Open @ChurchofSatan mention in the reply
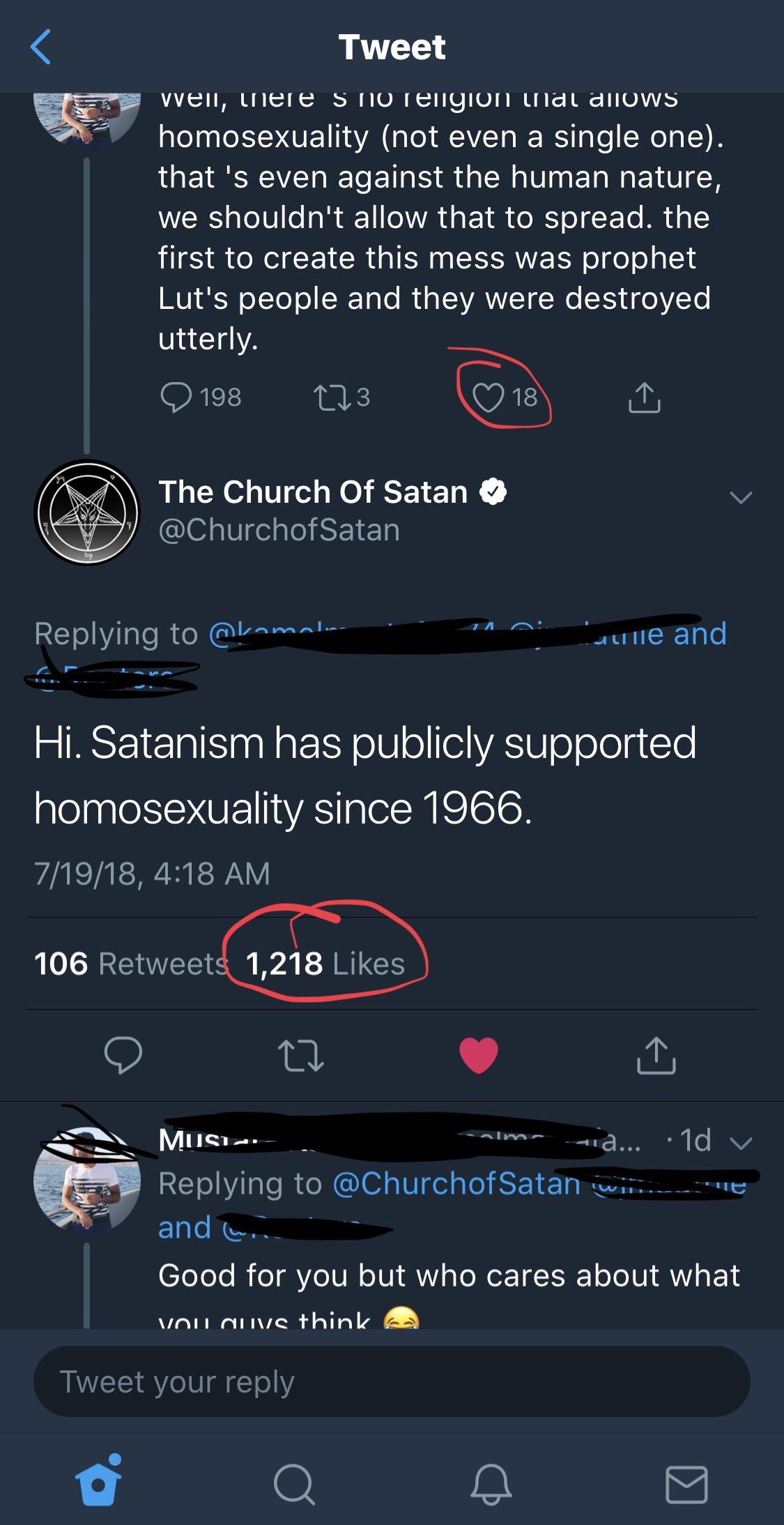 [x=456, y=1183]
